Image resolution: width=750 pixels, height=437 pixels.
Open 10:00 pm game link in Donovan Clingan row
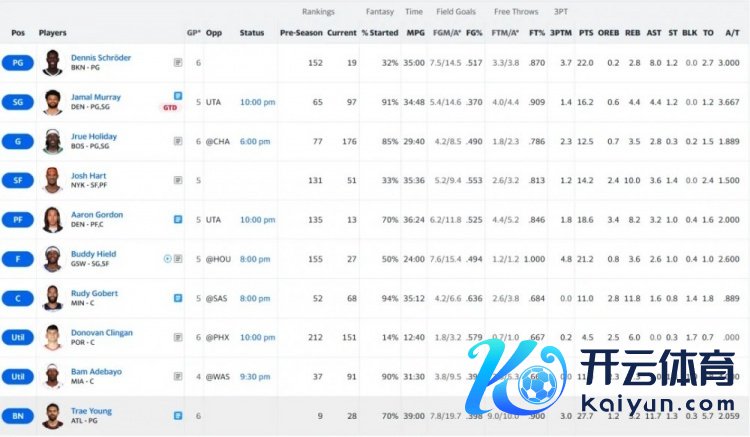257,338
